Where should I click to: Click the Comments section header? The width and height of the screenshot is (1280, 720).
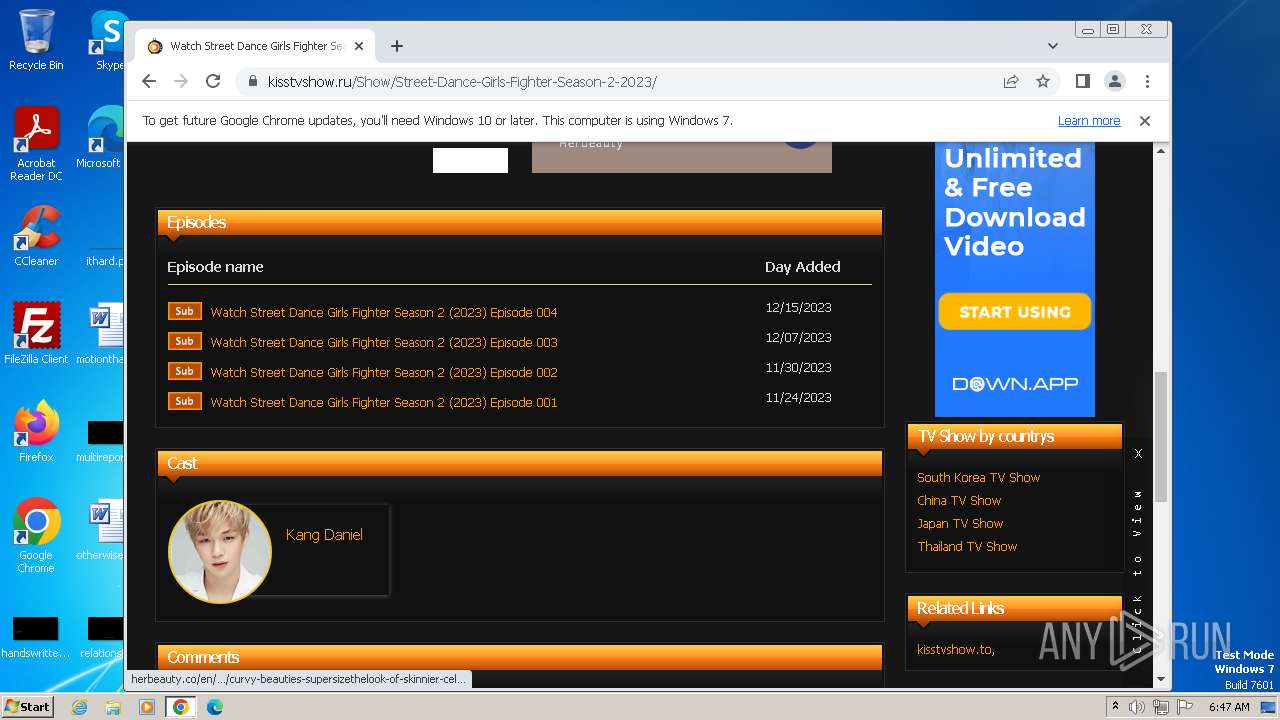click(x=520, y=657)
